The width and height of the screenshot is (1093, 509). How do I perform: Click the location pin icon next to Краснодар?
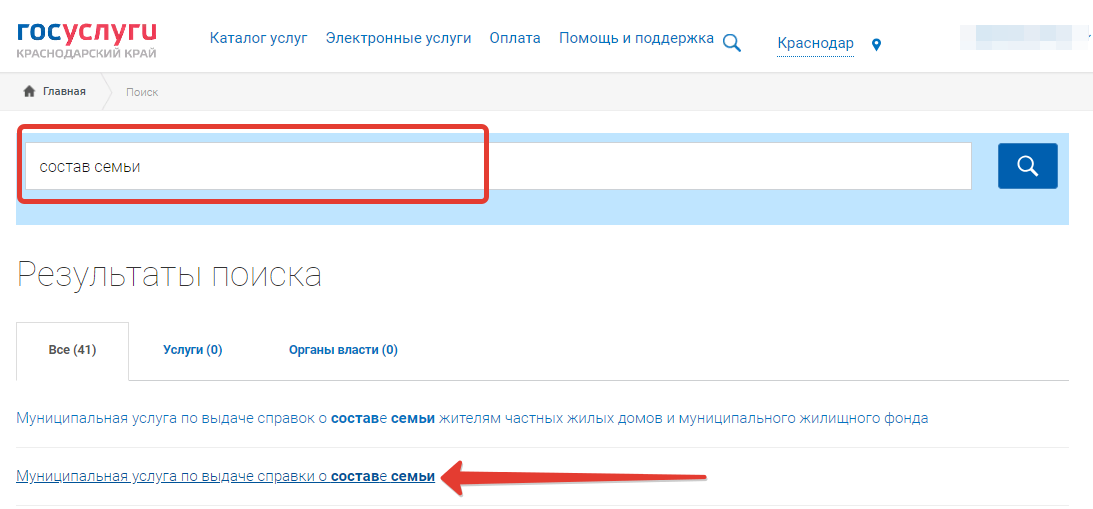pyautogui.click(x=876, y=45)
